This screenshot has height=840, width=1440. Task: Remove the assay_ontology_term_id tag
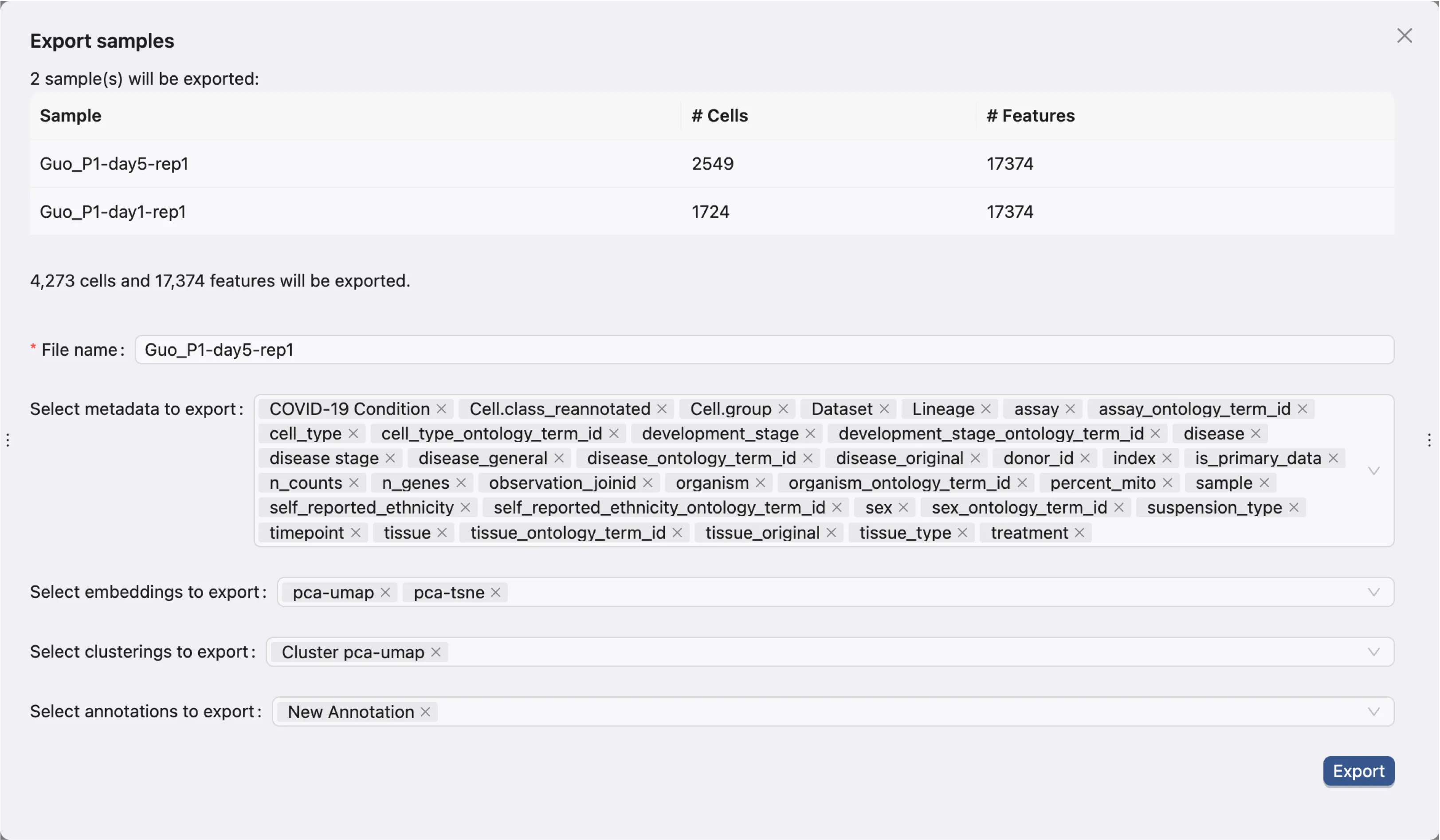1302,409
